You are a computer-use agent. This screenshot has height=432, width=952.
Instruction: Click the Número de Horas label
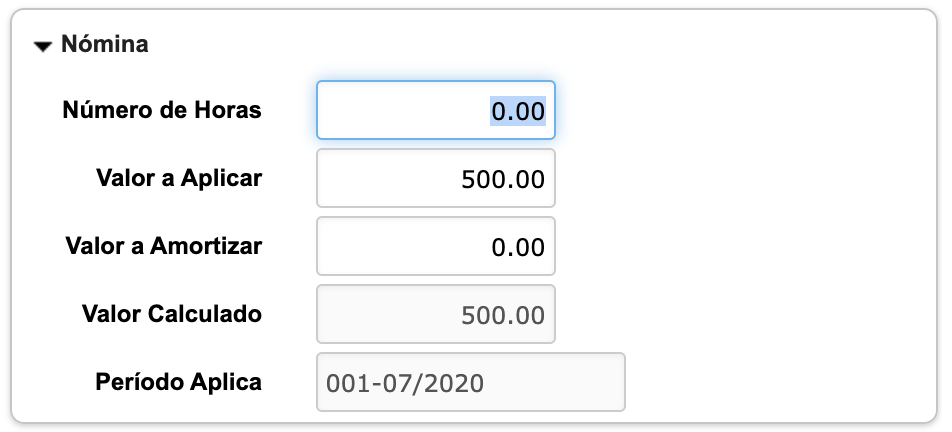[x=162, y=110]
